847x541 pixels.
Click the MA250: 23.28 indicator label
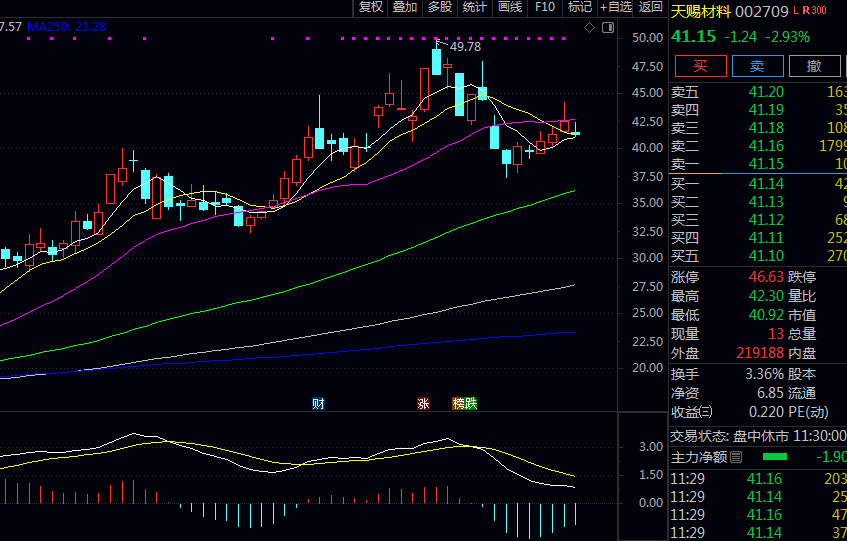(66, 26)
